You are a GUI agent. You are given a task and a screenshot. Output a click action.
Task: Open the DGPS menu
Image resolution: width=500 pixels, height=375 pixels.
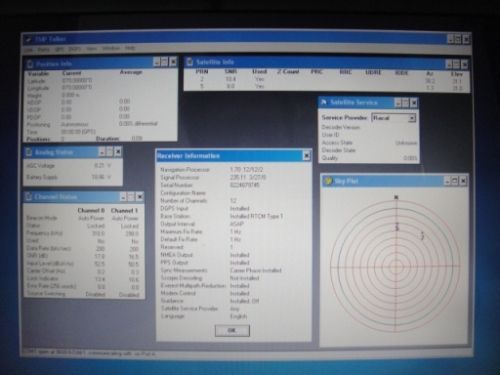click(75, 49)
